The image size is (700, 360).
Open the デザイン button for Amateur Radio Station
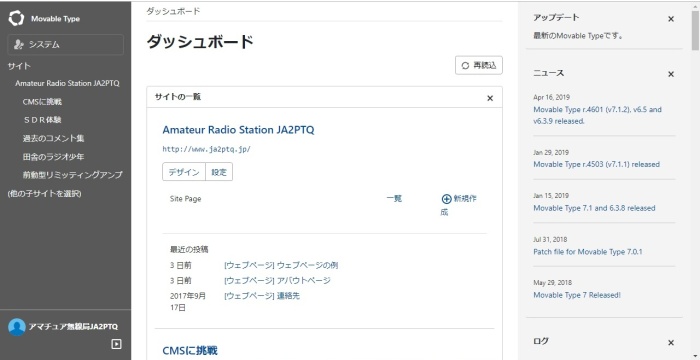[184, 172]
